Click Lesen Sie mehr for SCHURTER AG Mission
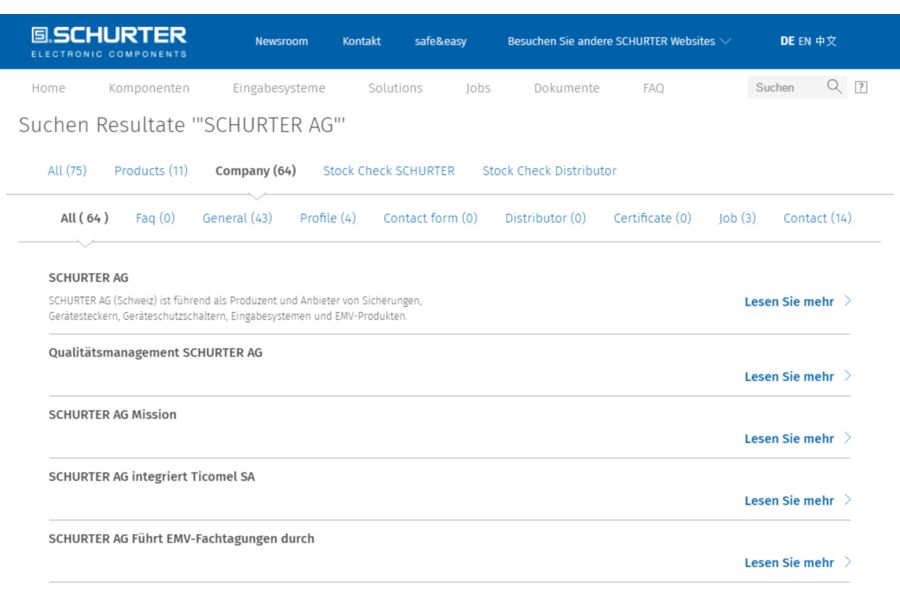Image resolution: width=900 pixels, height=600 pixels. pos(789,439)
